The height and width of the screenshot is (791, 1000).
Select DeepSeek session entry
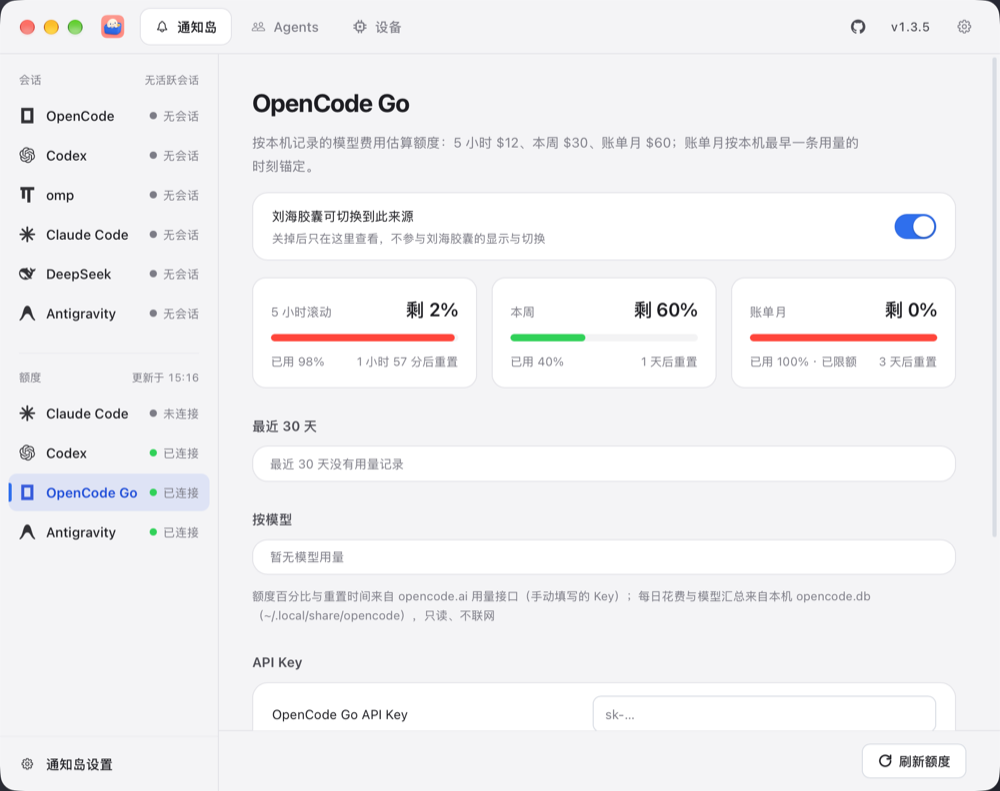pyautogui.click(x=109, y=274)
